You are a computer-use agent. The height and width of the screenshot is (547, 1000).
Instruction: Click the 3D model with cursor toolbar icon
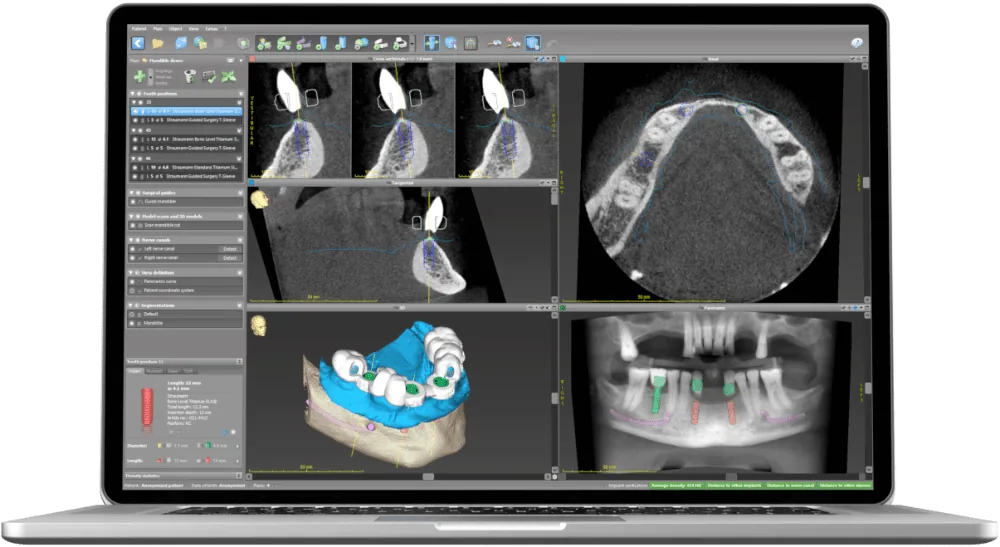click(x=451, y=43)
